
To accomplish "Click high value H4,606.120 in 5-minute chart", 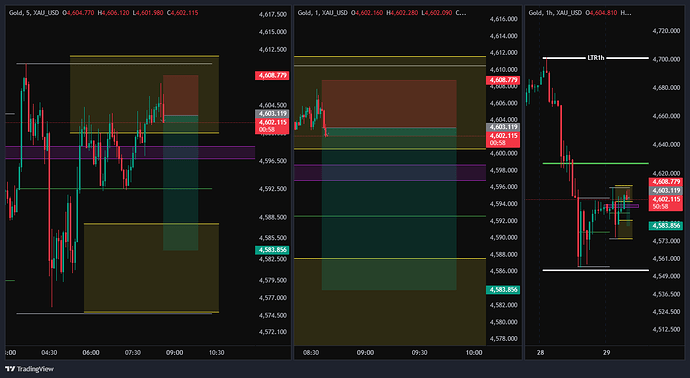I will coord(115,13).
